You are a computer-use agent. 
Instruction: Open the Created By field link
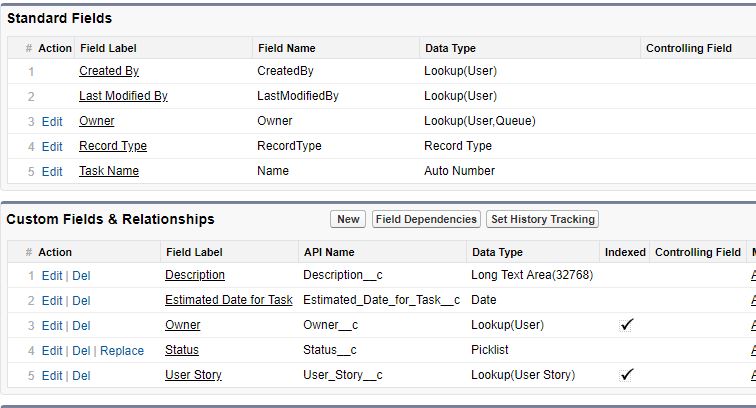109,71
